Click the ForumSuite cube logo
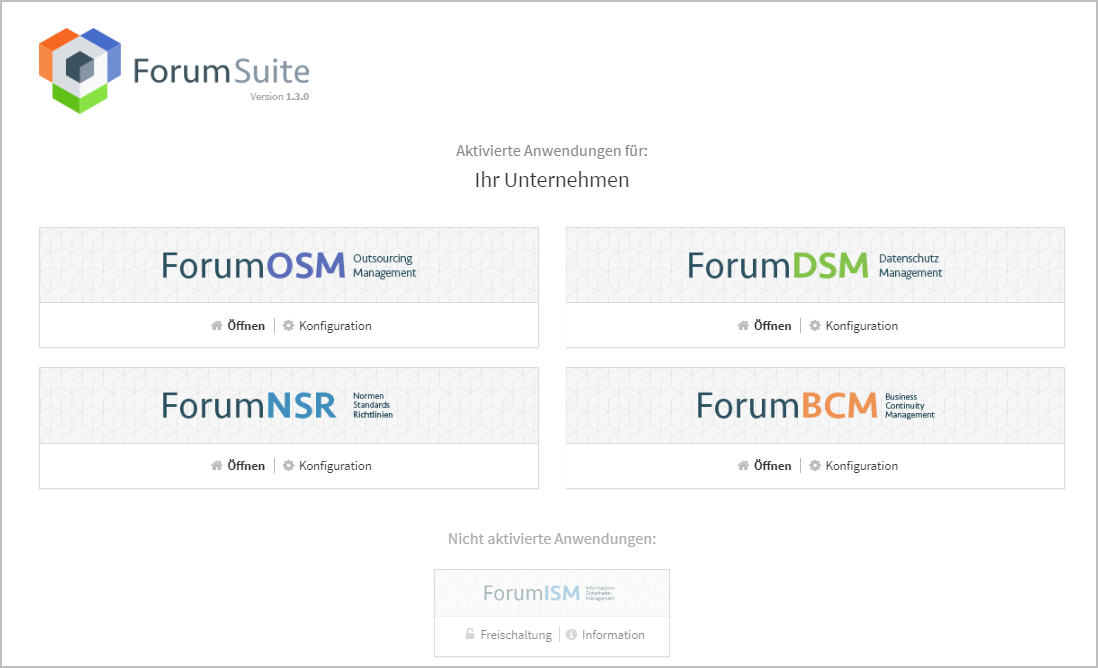1098x668 pixels. coord(80,69)
